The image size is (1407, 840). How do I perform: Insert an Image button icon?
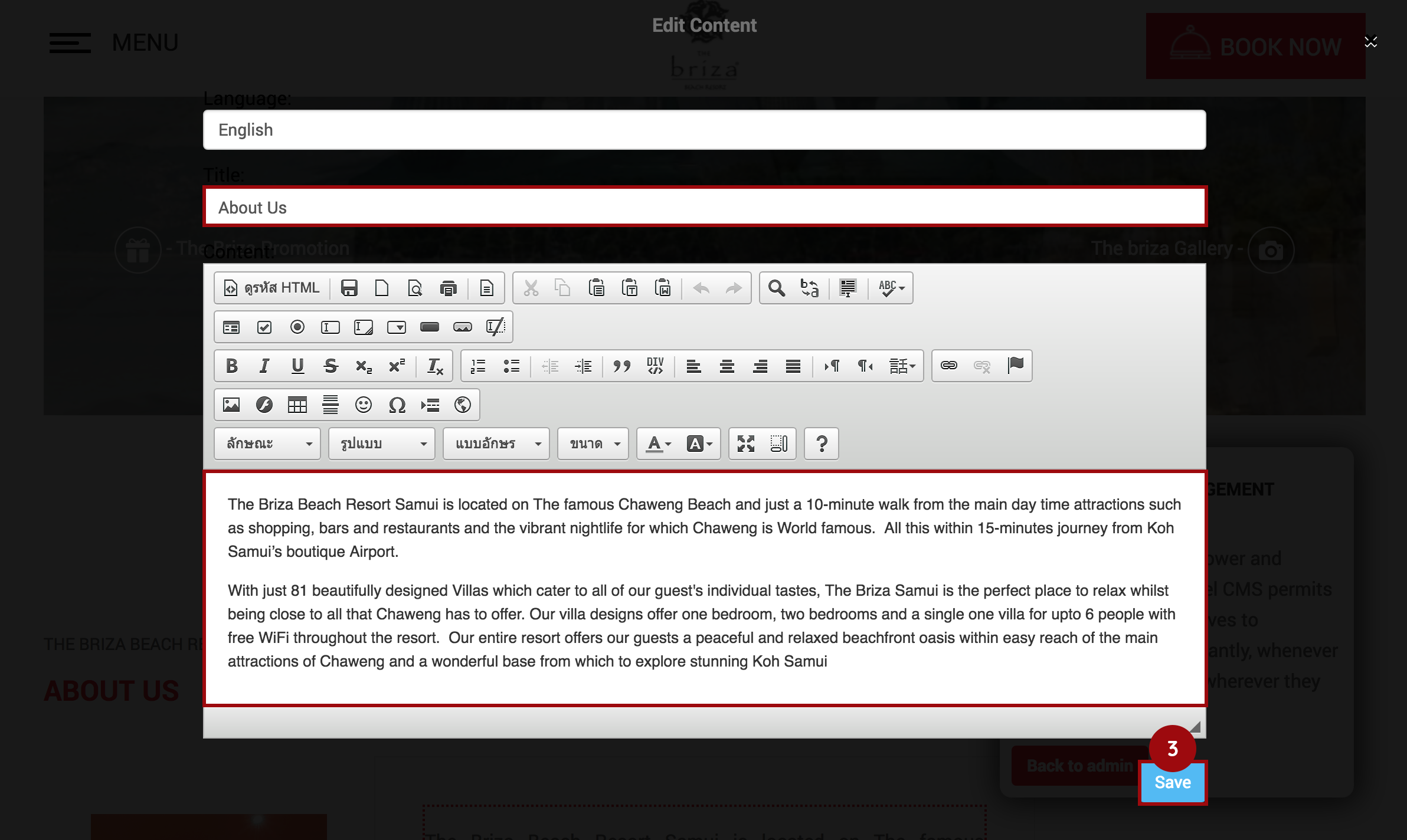tap(463, 327)
